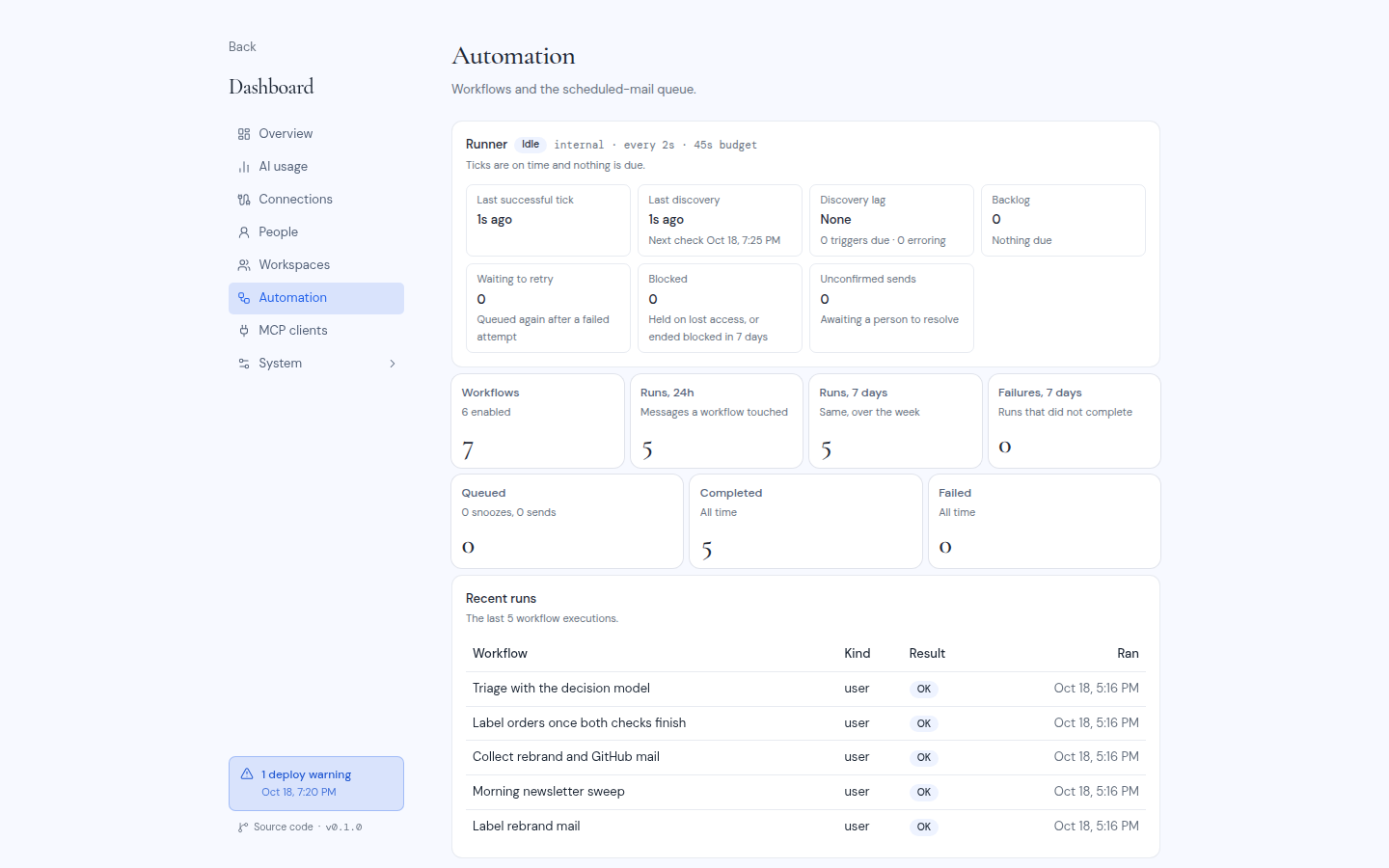Open the Source code link
The image size is (1389, 868).
click(x=284, y=827)
